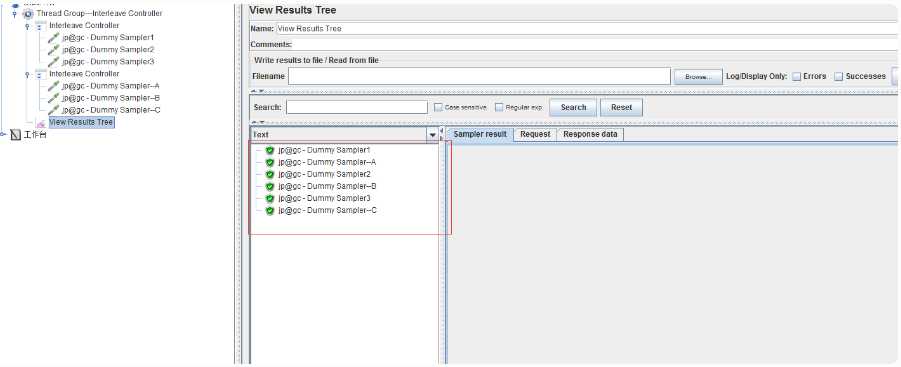Click the workbench clipboard icon
The height and width of the screenshot is (367, 901).
click(x=16, y=135)
